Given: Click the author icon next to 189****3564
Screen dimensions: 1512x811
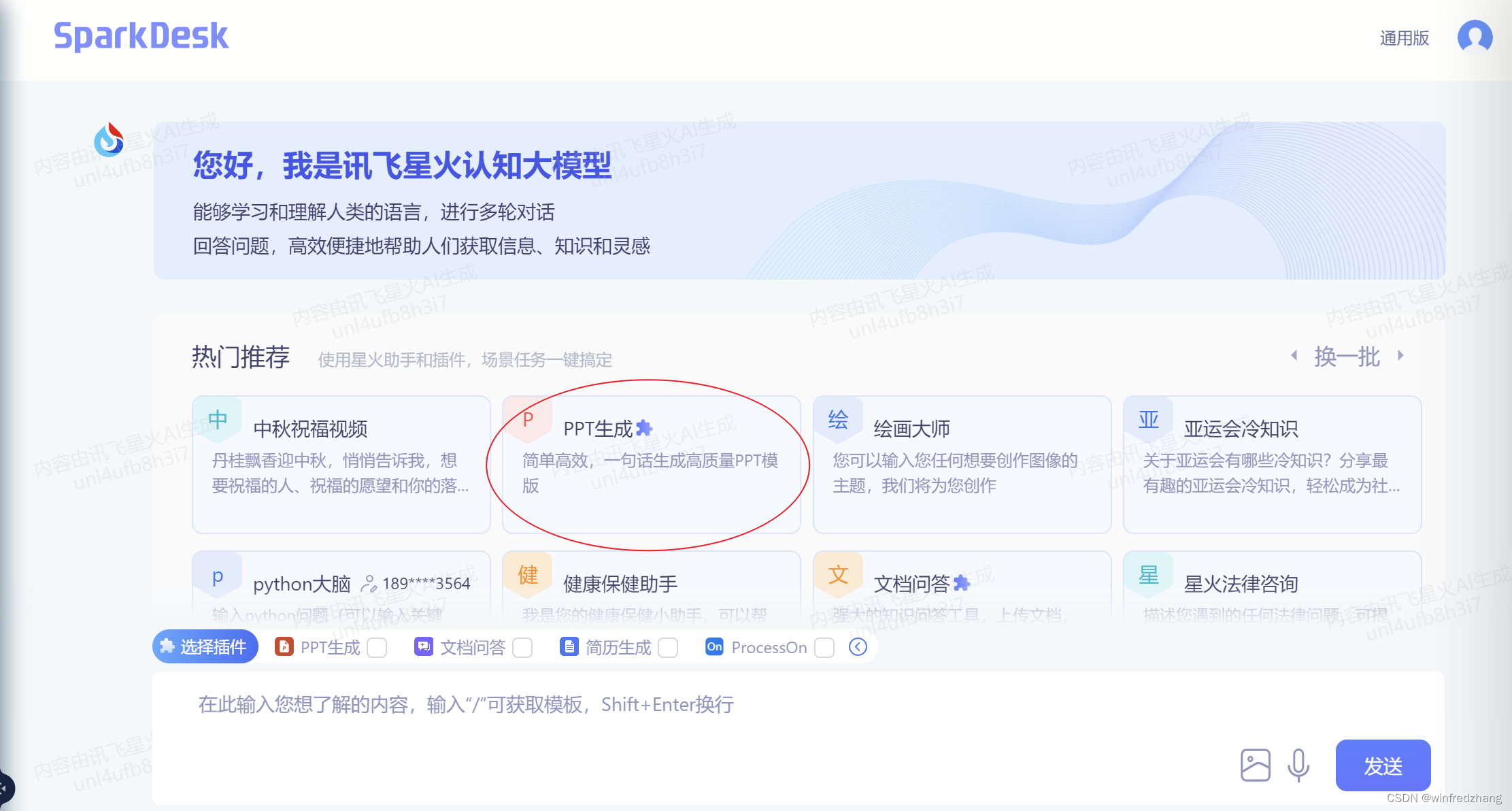Looking at the screenshot, I should (x=369, y=584).
